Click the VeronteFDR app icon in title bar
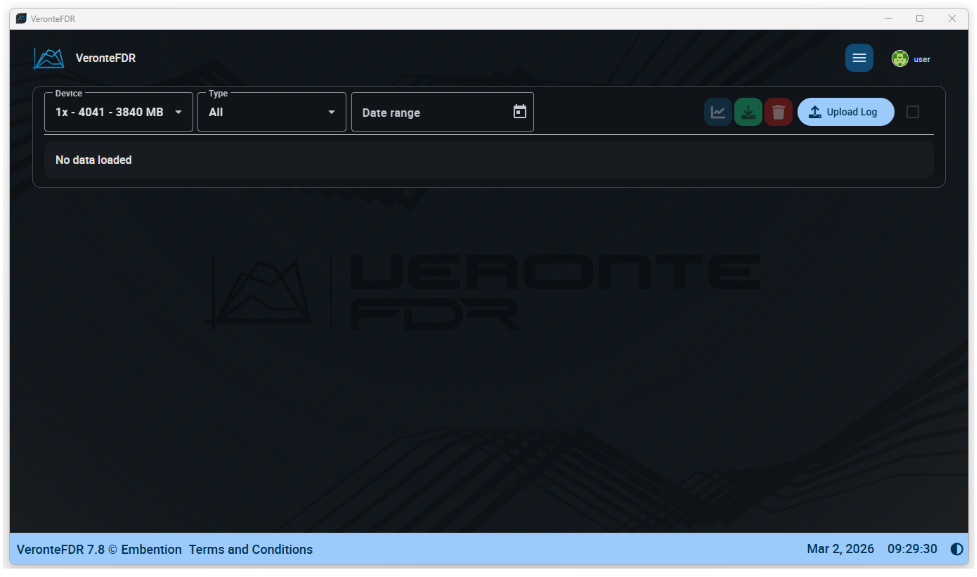 tap(21, 18)
